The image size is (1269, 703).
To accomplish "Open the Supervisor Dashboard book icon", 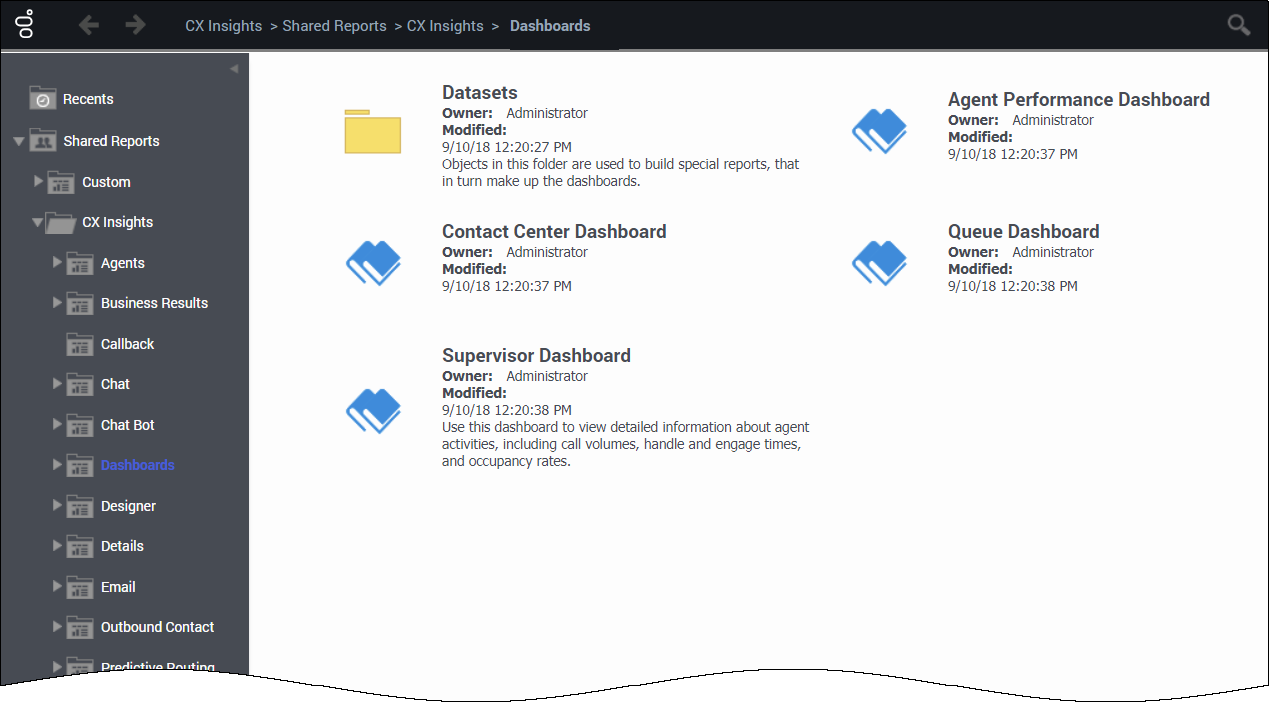I will click(x=373, y=409).
